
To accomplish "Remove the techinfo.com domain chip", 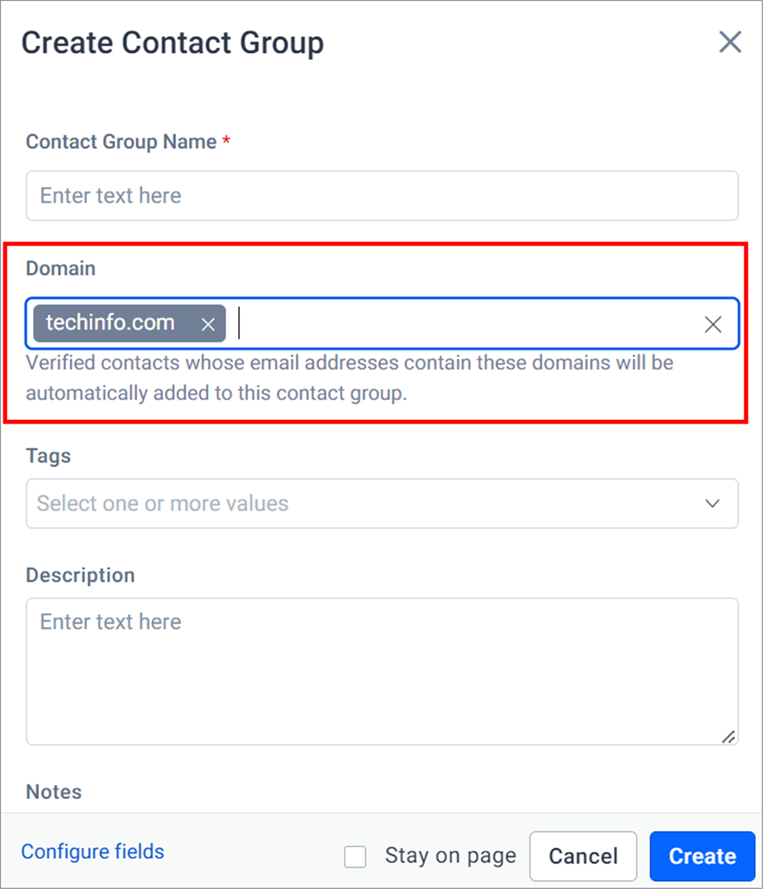I will tap(208, 324).
